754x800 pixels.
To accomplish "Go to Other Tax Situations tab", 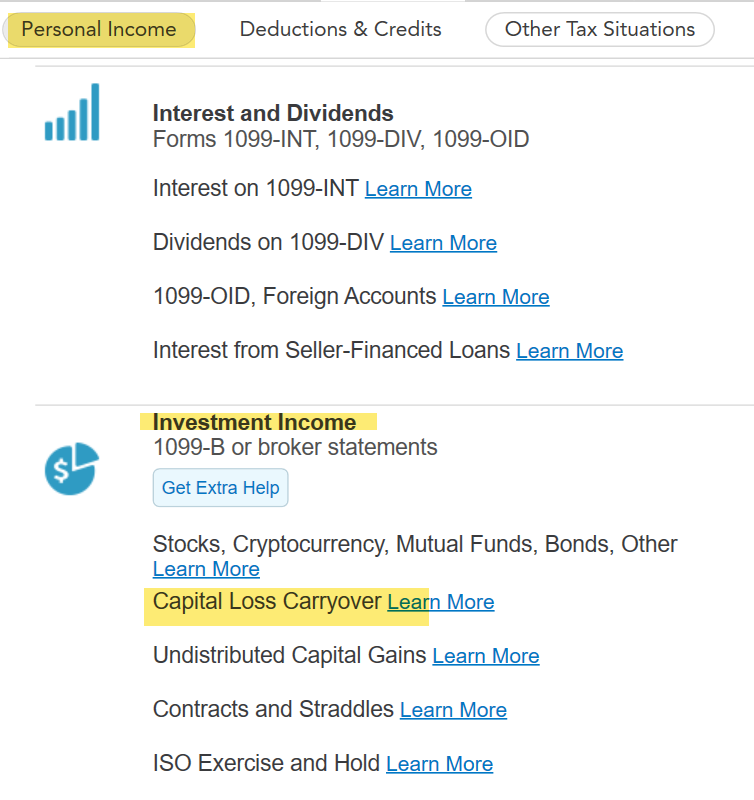I will tap(599, 29).
